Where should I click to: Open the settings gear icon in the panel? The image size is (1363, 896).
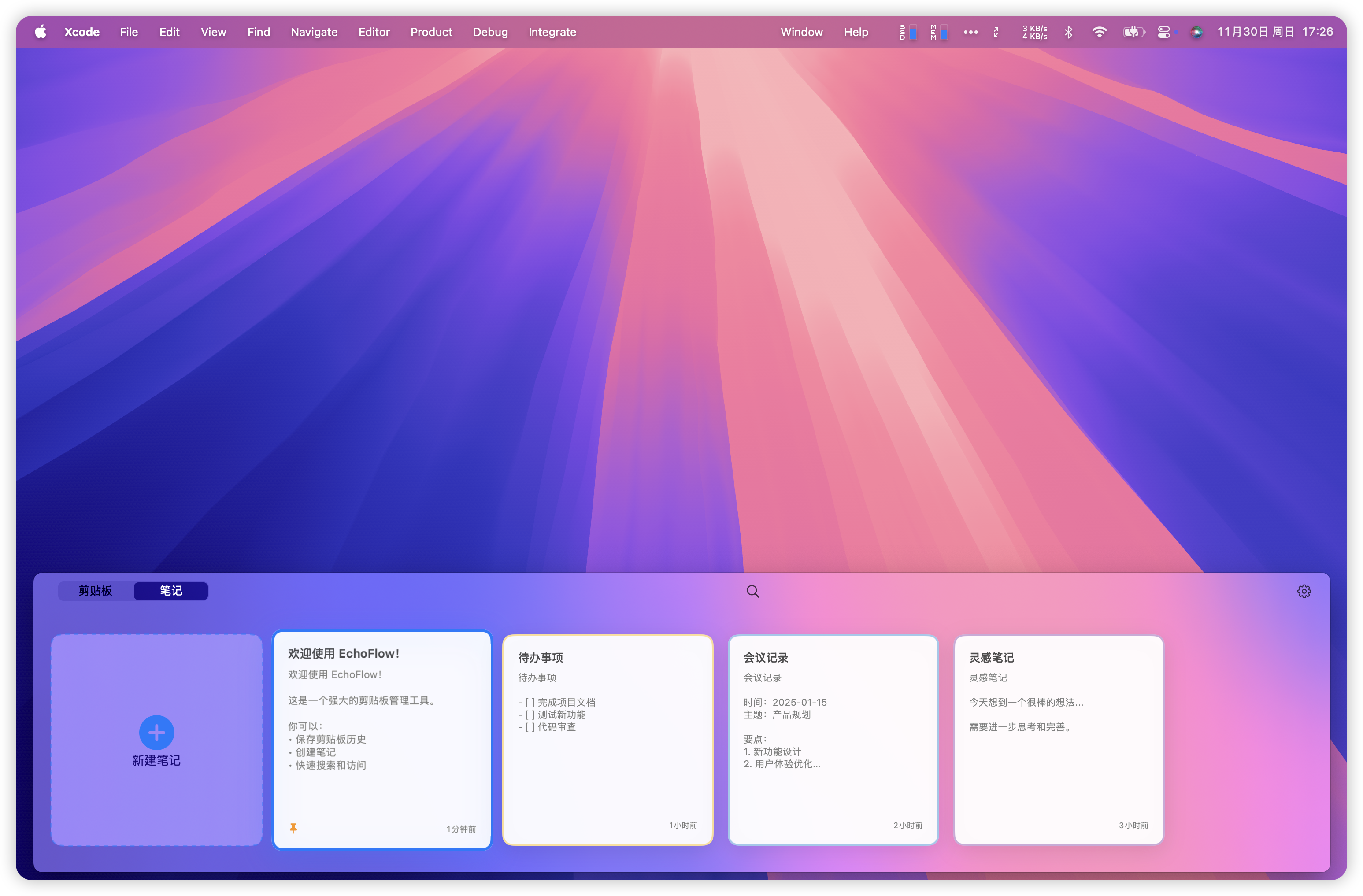pos(1304,591)
